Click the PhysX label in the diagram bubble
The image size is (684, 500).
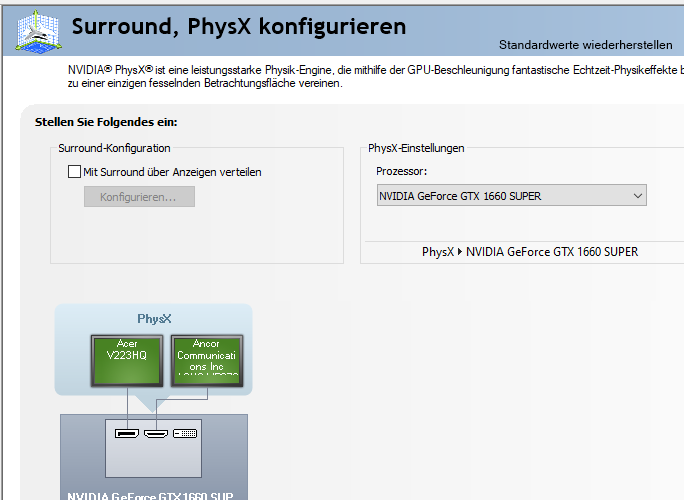(154, 319)
